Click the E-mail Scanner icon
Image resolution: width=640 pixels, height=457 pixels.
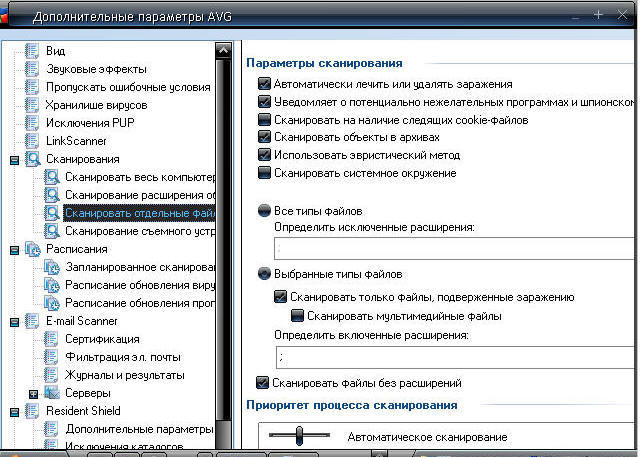tap(32, 321)
